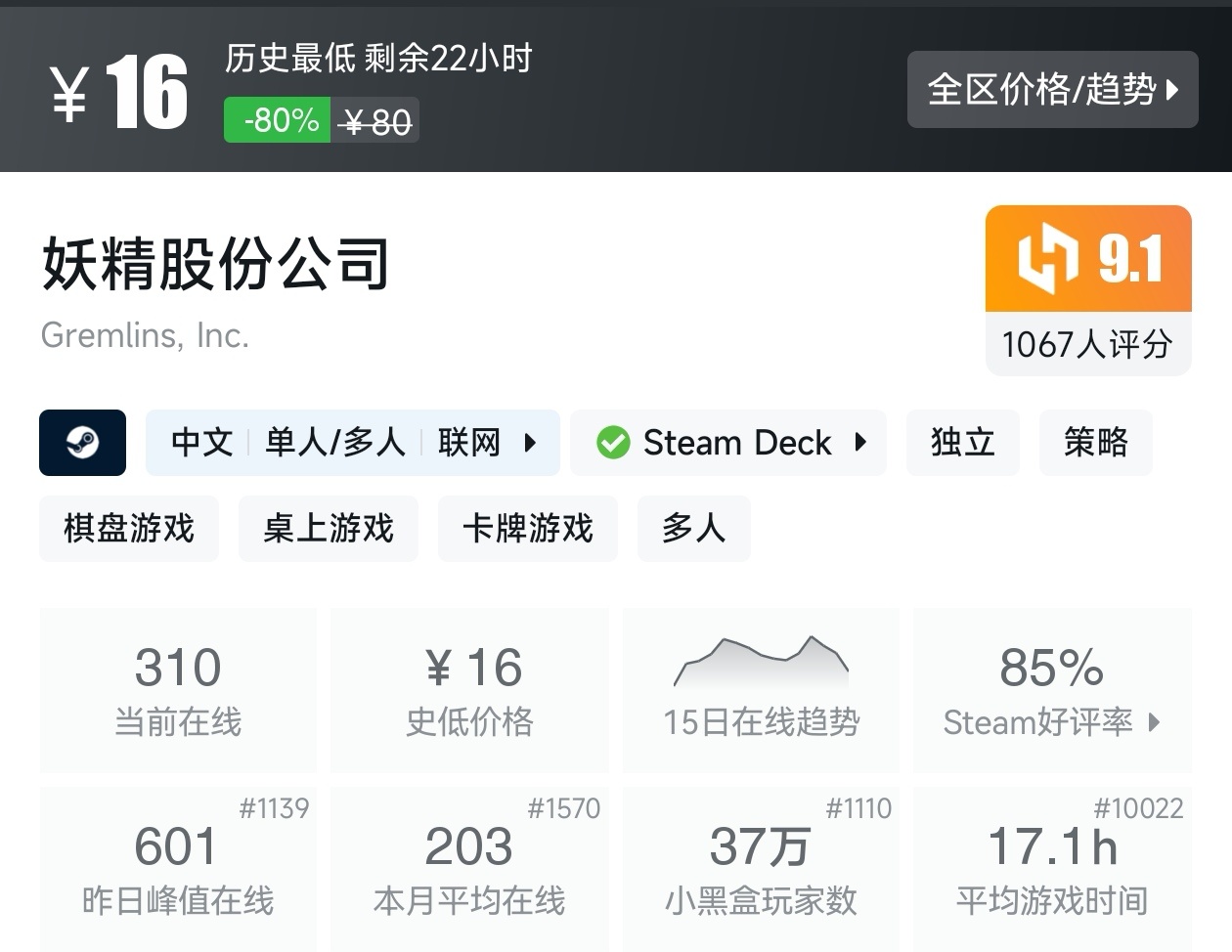Click the 203 本月平均在线 stat

pos(469,869)
